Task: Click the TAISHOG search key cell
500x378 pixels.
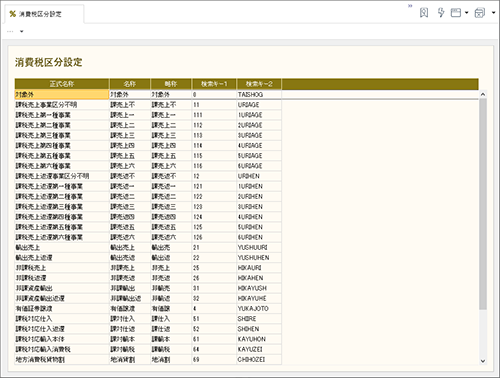Action: click(259, 95)
